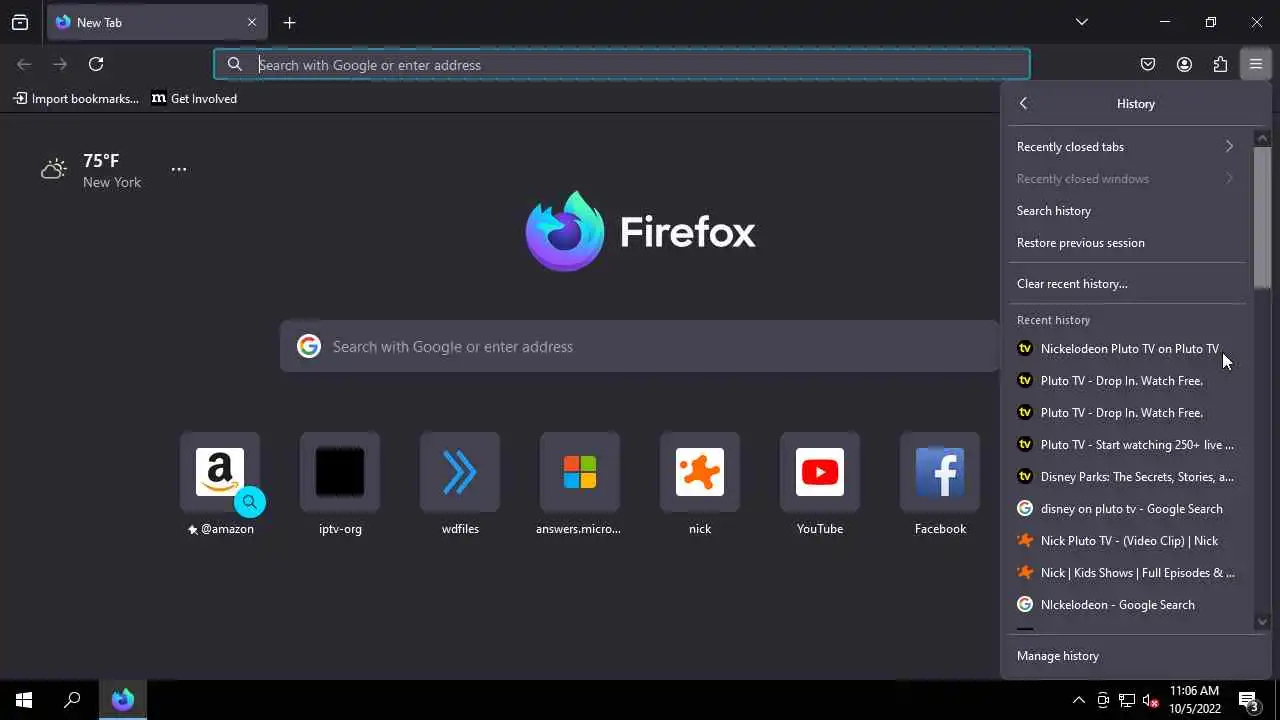This screenshot has height=720, width=1280.
Task: Choose Clear recent history option
Action: [1127, 283]
